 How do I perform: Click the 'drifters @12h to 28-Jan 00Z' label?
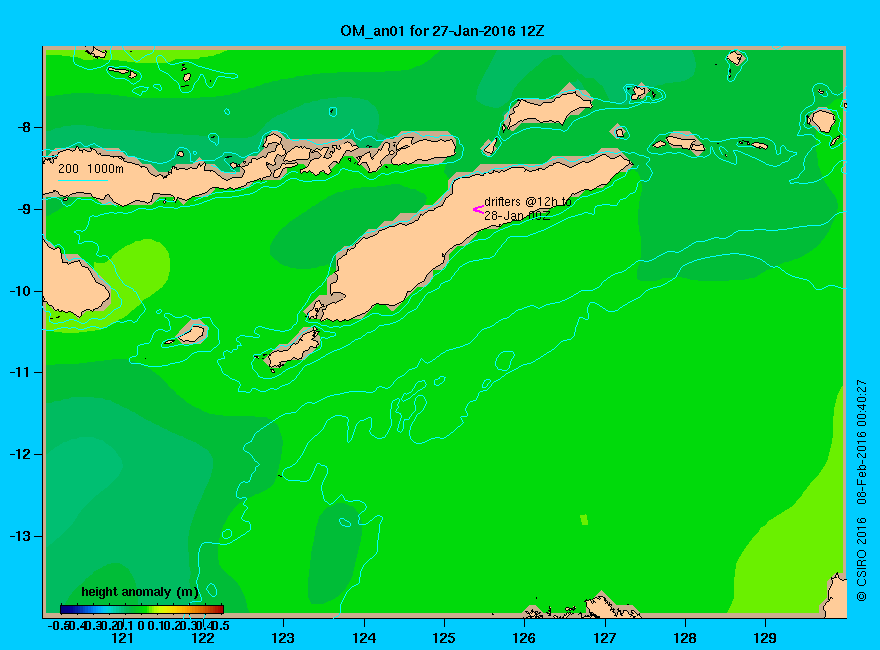coord(528,209)
